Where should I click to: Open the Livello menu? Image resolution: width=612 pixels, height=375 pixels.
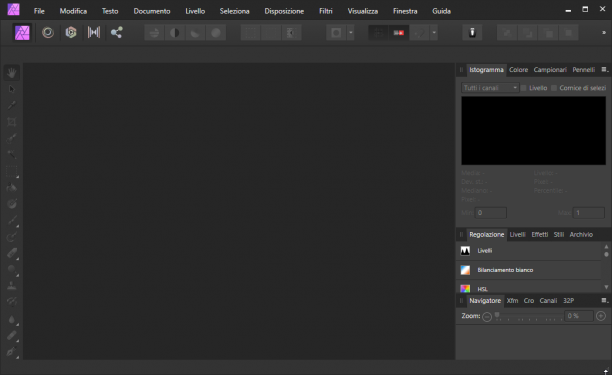pos(195,11)
